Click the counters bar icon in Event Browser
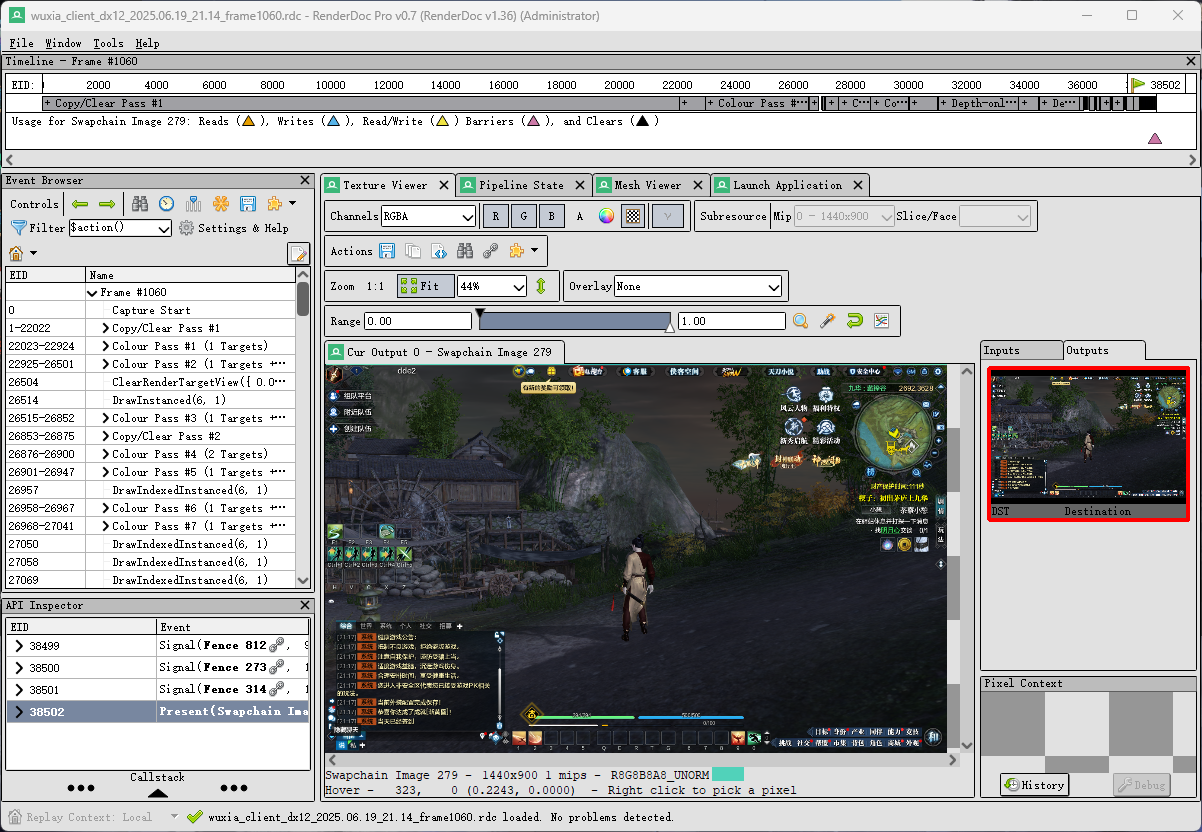Viewport: 1202px width, 832px height. pos(194,204)
